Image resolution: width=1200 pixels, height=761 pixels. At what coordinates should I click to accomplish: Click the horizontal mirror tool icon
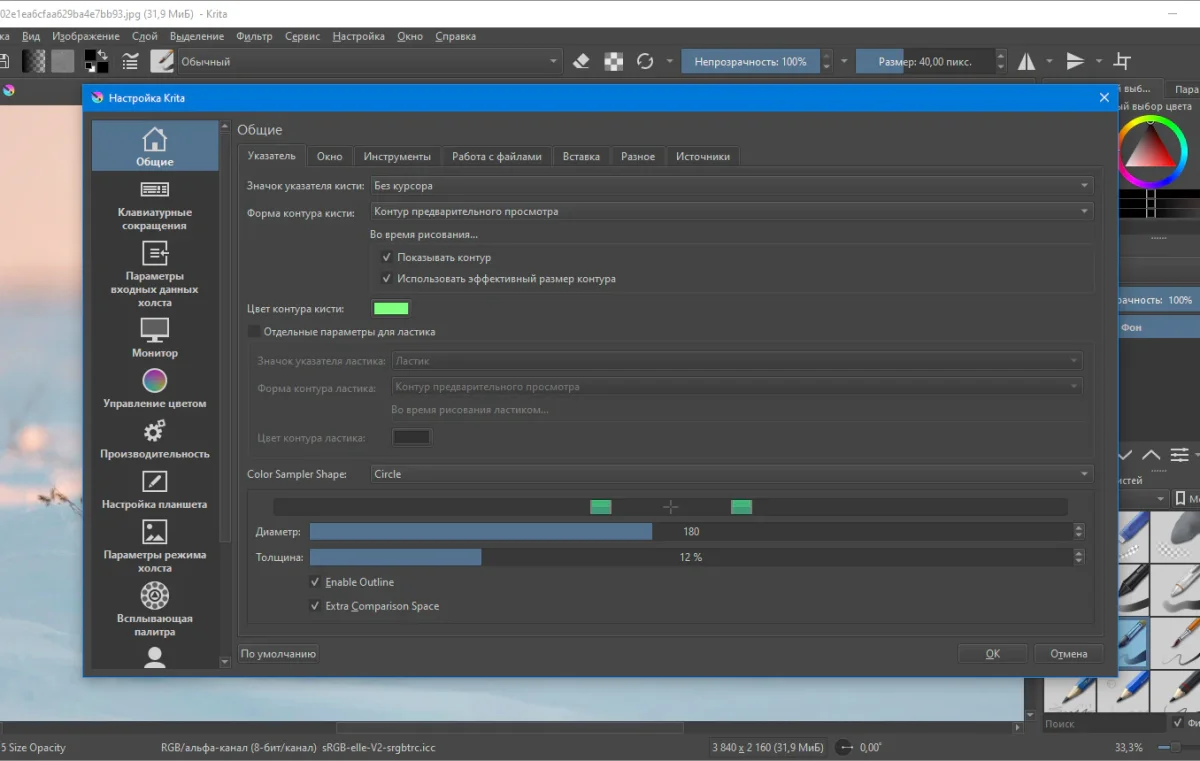(1027, 62)
